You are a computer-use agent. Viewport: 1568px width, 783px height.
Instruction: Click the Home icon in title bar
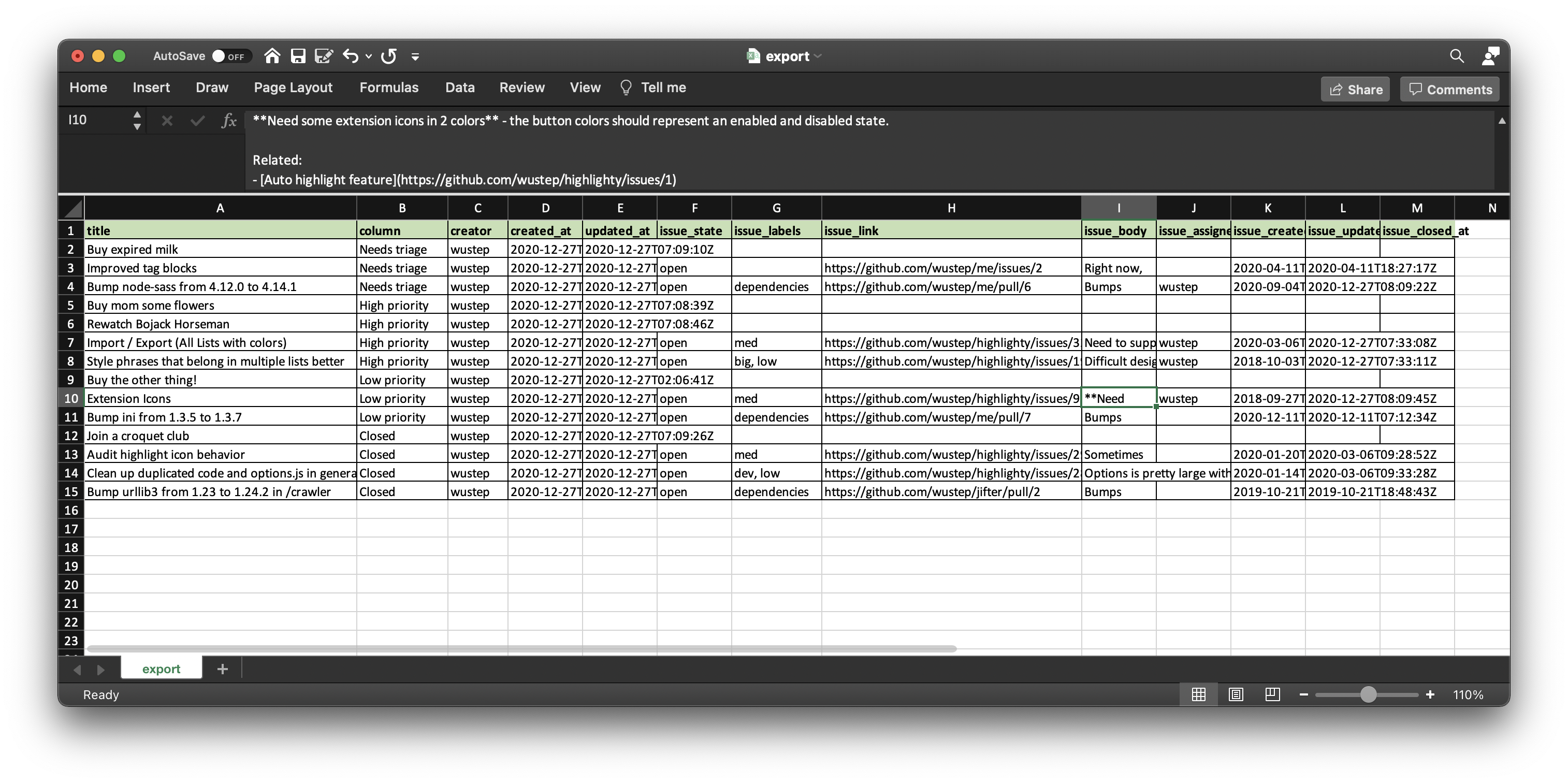(272, 56)
